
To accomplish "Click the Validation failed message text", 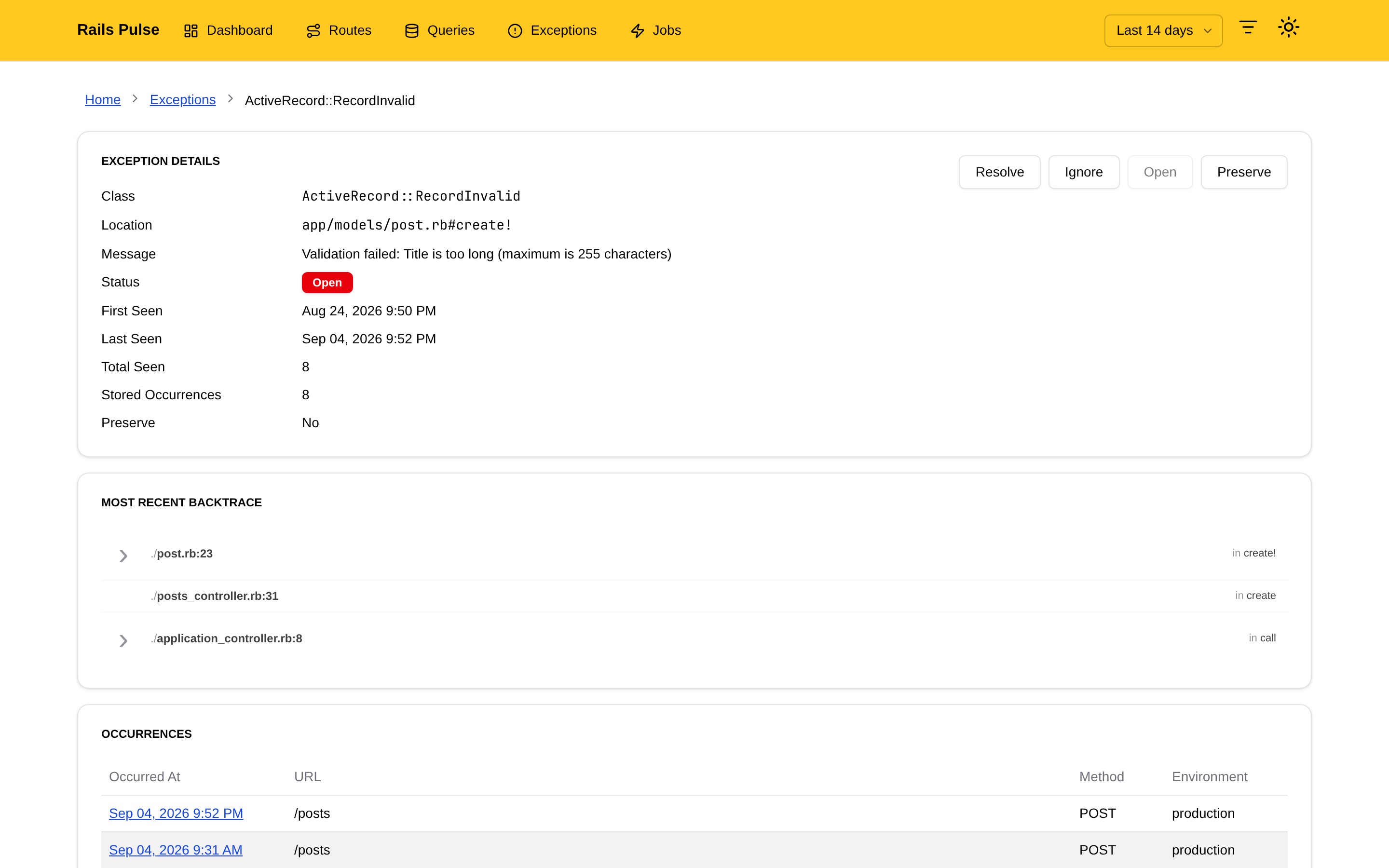I will click(x=487, y=254).
